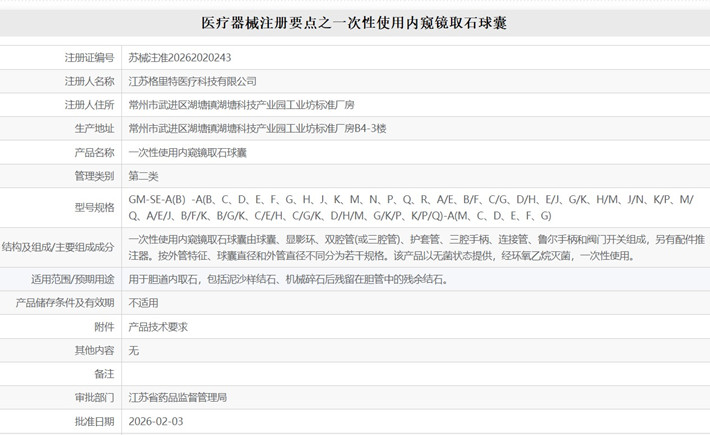Select the 附件 label
The image size is (710, 435).
[x=104, y=327]
